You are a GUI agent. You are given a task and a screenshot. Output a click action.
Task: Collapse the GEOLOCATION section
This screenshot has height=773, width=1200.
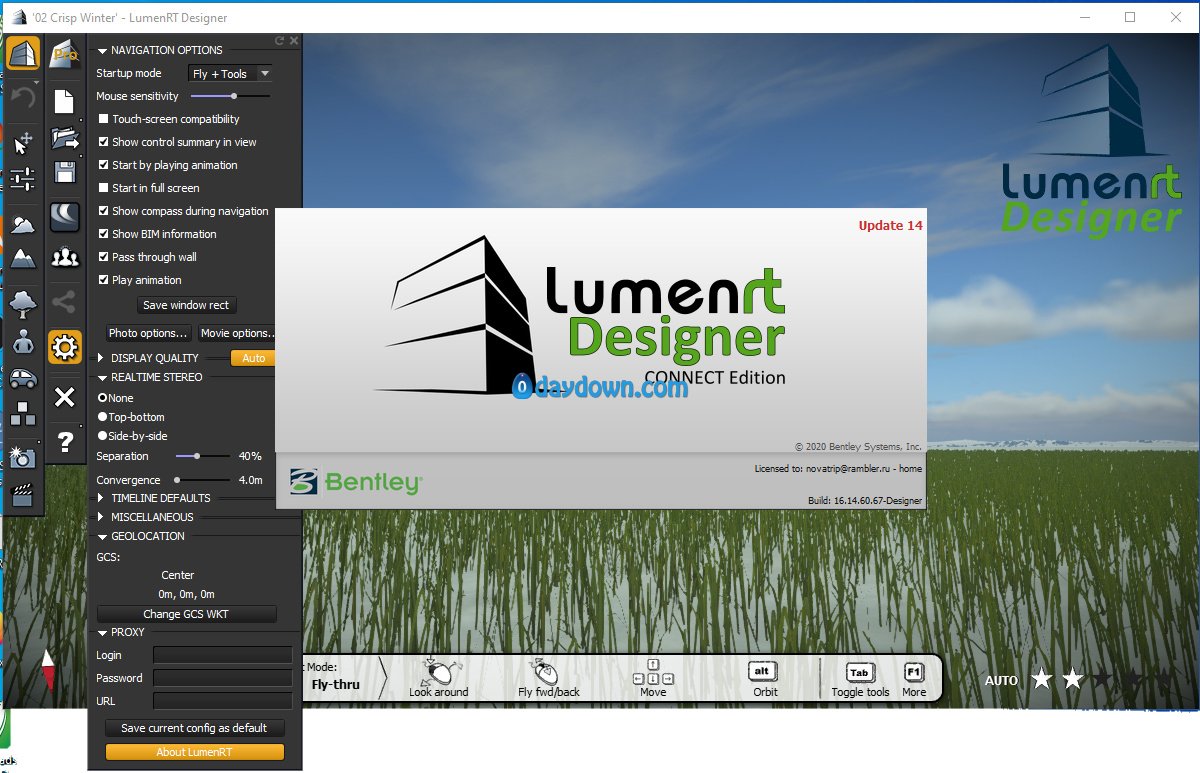(102, 537)
